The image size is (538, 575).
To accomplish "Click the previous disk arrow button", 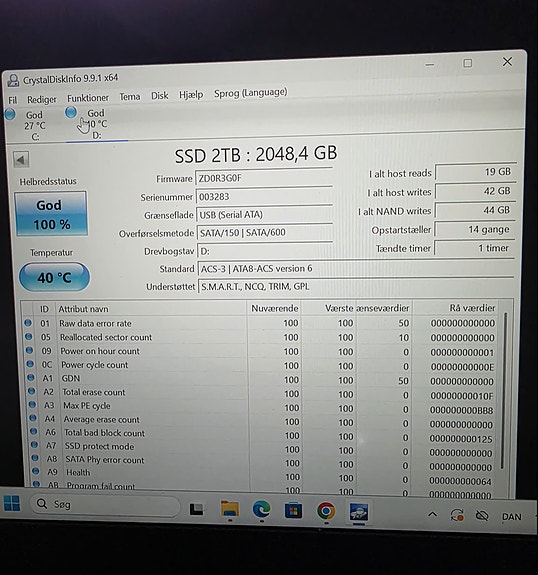I will tap(21, 160).
